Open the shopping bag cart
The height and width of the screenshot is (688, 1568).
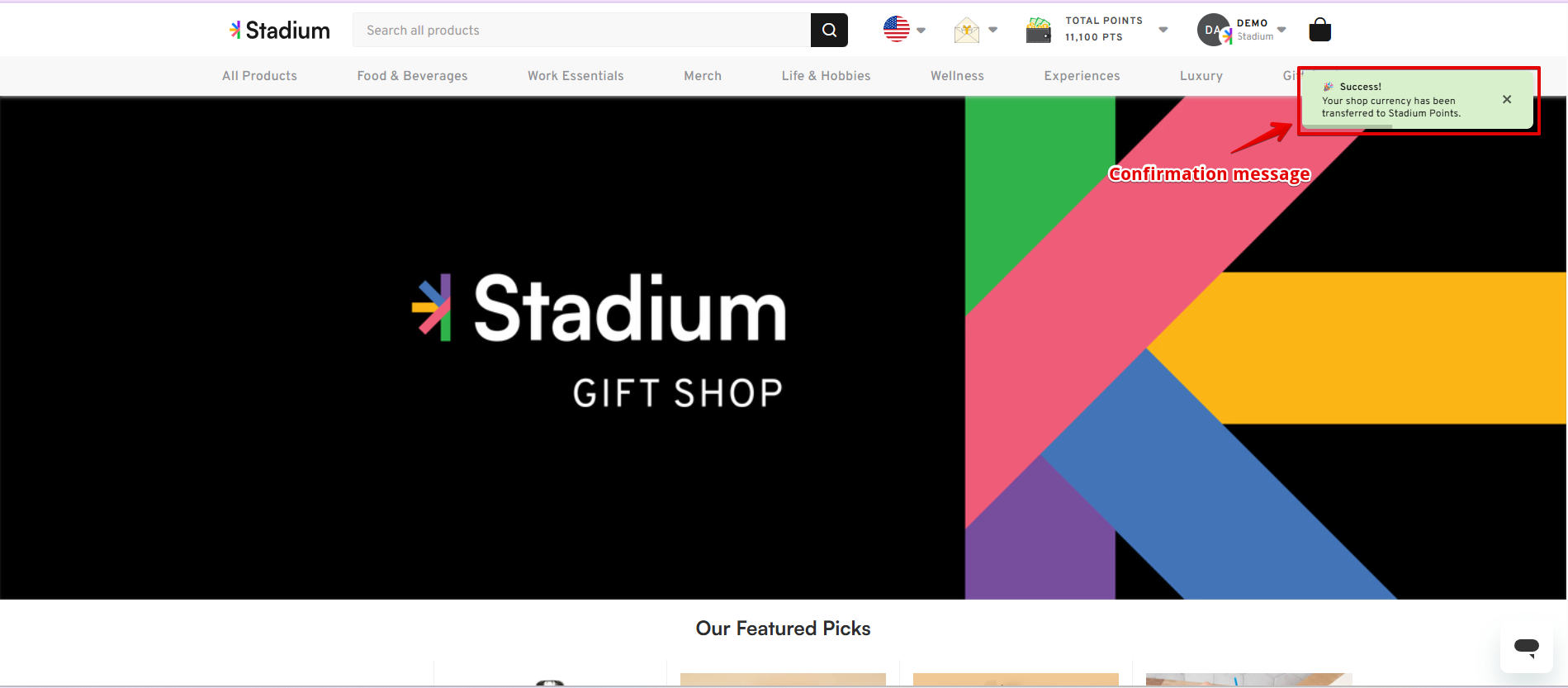[x=1319, y=31]
